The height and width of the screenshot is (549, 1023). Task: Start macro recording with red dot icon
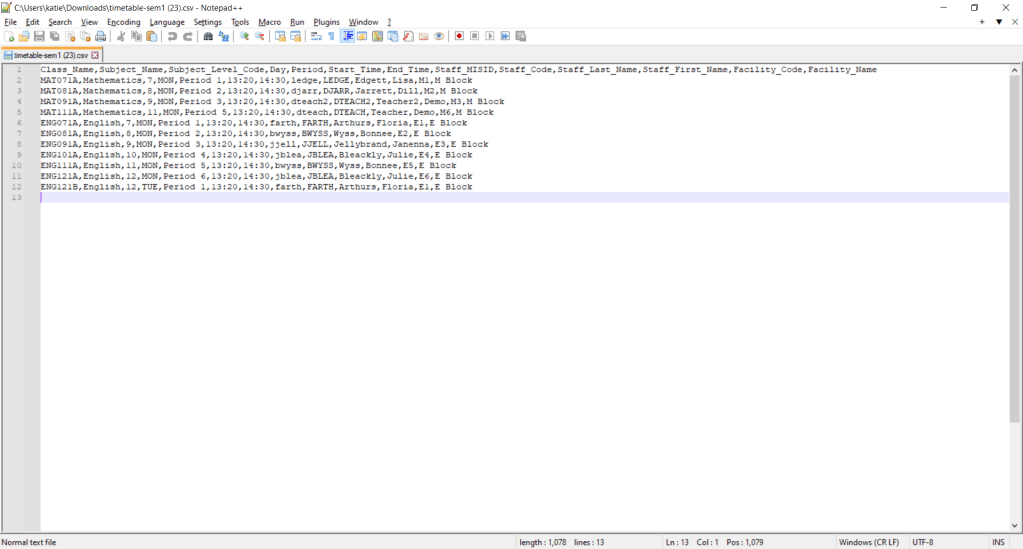[x=459, y=37]
